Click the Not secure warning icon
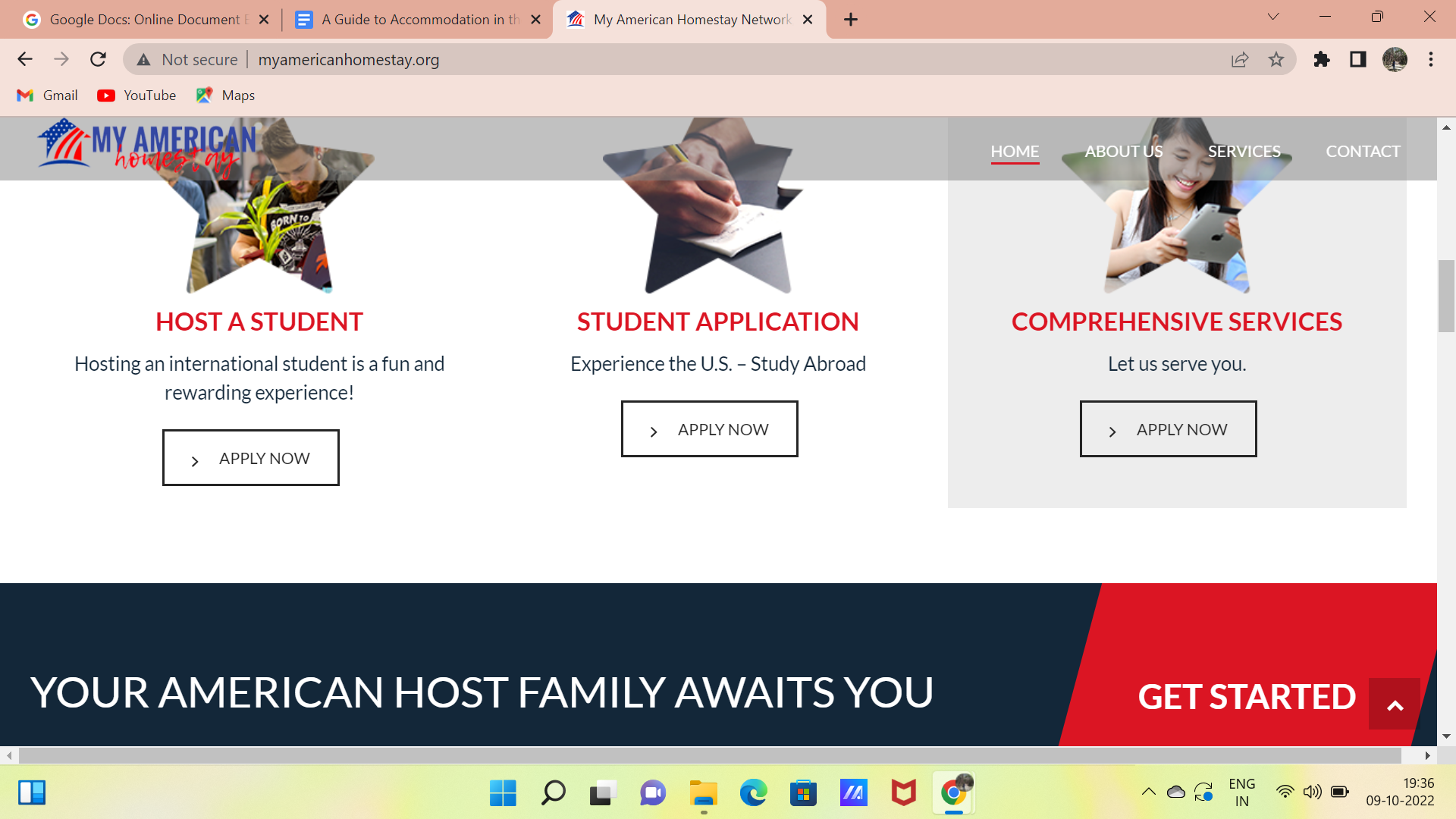Viewport: 1456px width, 819px height. pos(143,59)
